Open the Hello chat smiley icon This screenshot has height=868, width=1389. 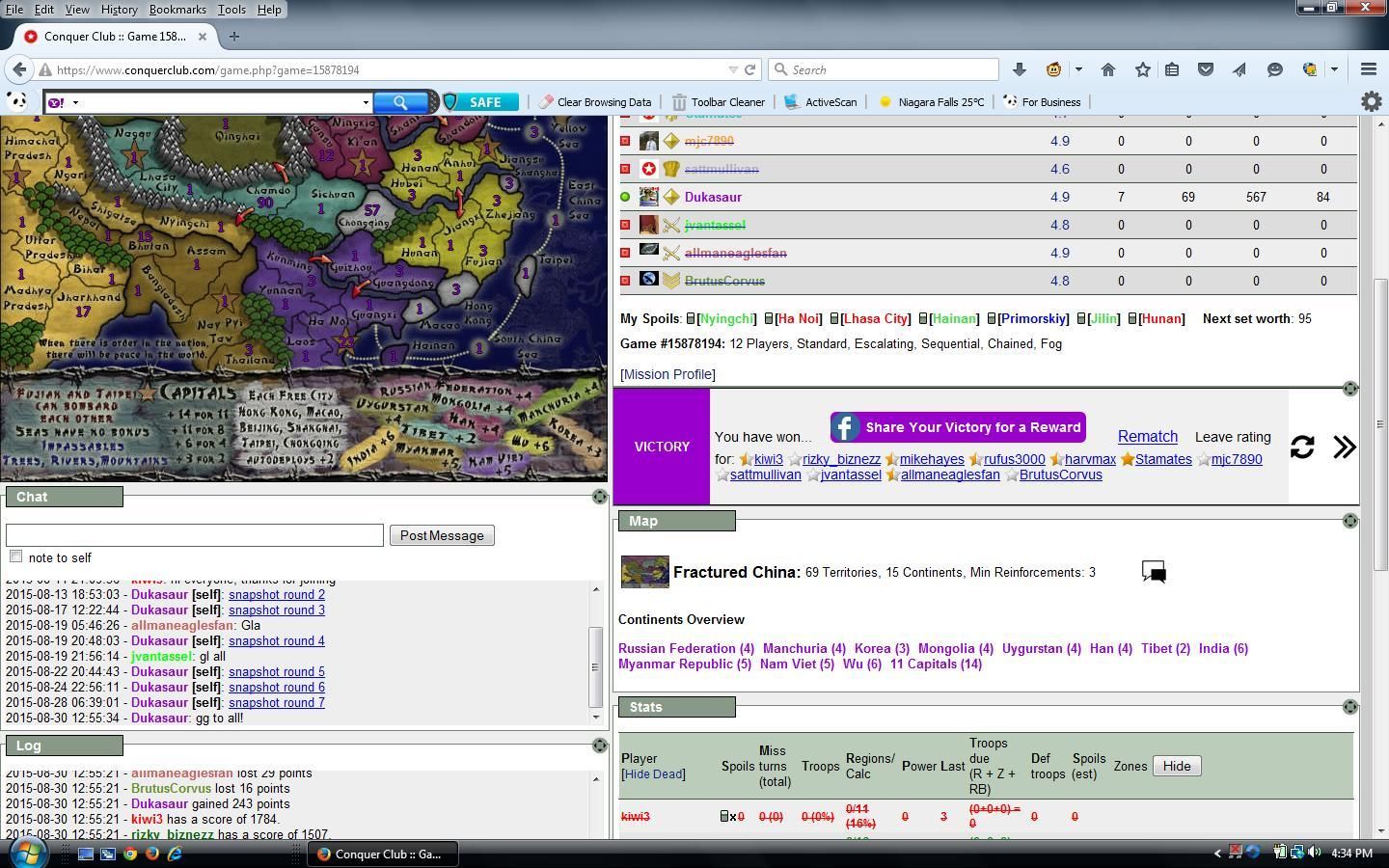(x=1275, y=69)
